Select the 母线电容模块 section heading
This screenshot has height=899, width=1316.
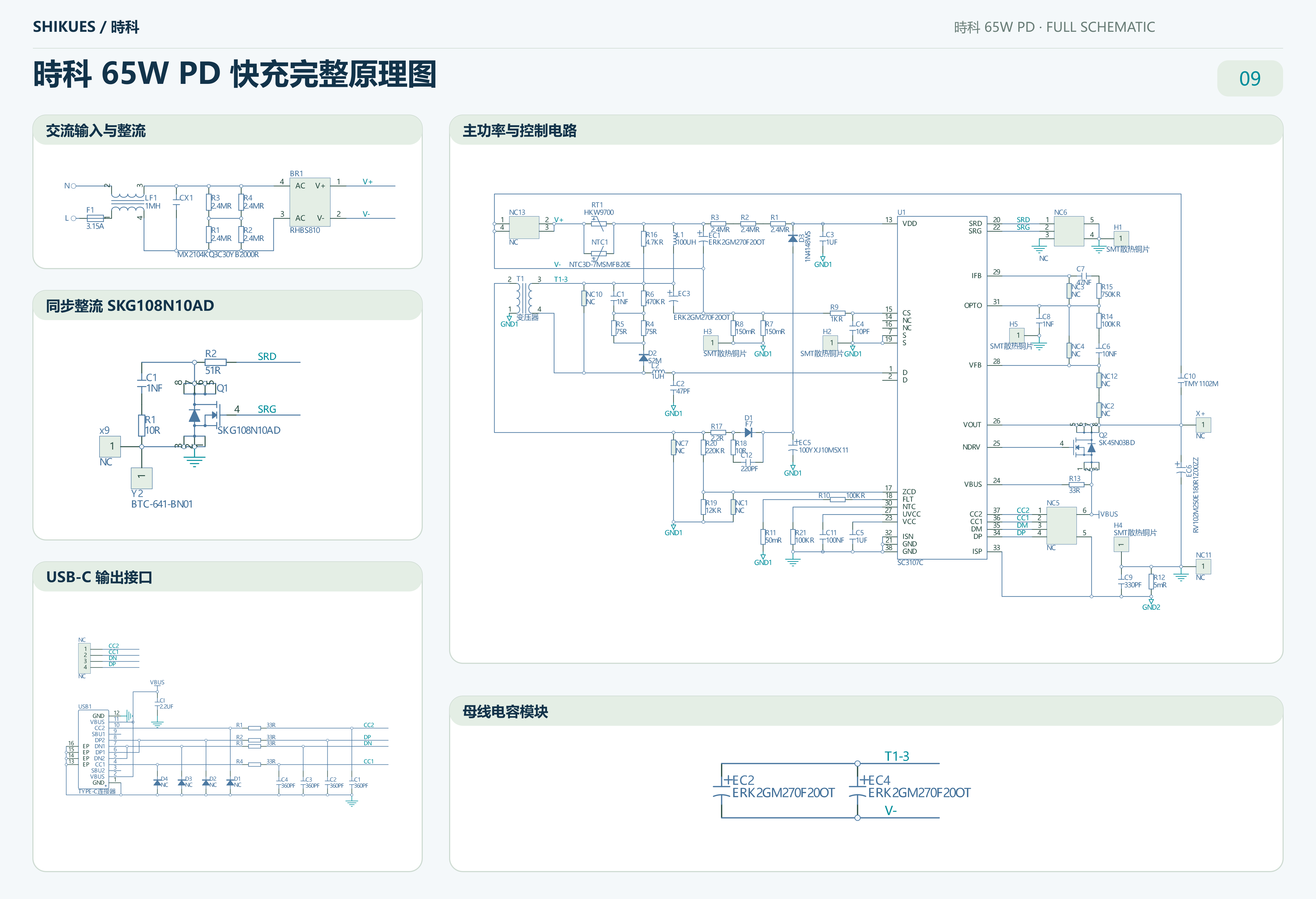coord(505,712)
